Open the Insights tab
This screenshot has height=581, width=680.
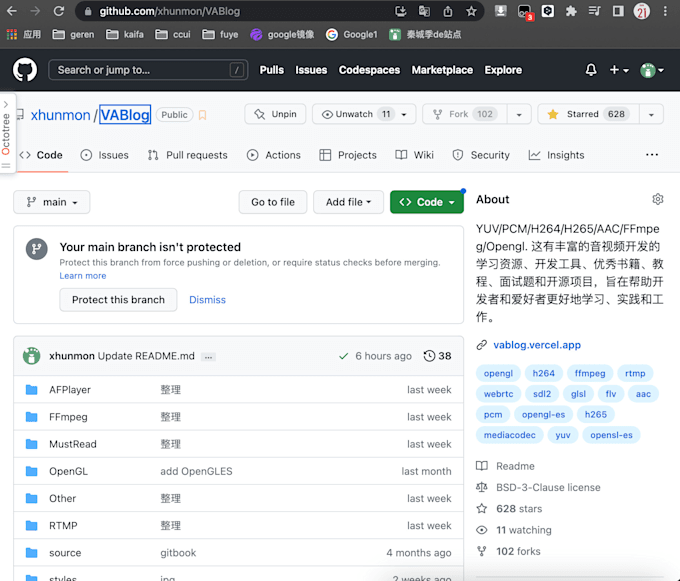pos(556,155)
